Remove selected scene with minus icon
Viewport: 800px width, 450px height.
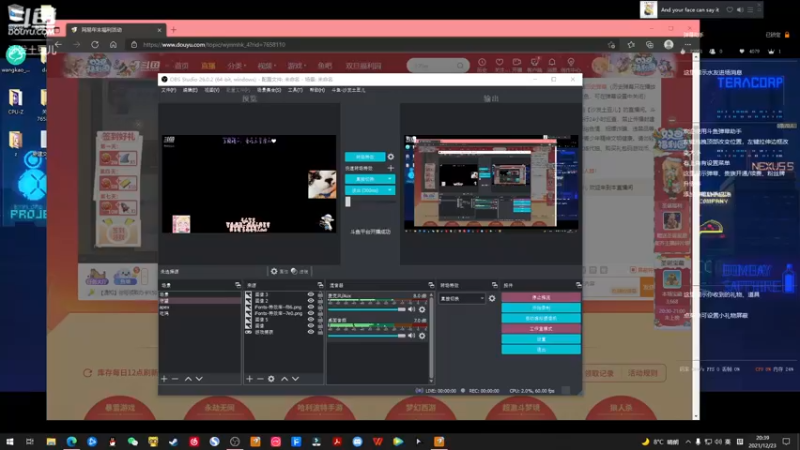coord(175,379)
